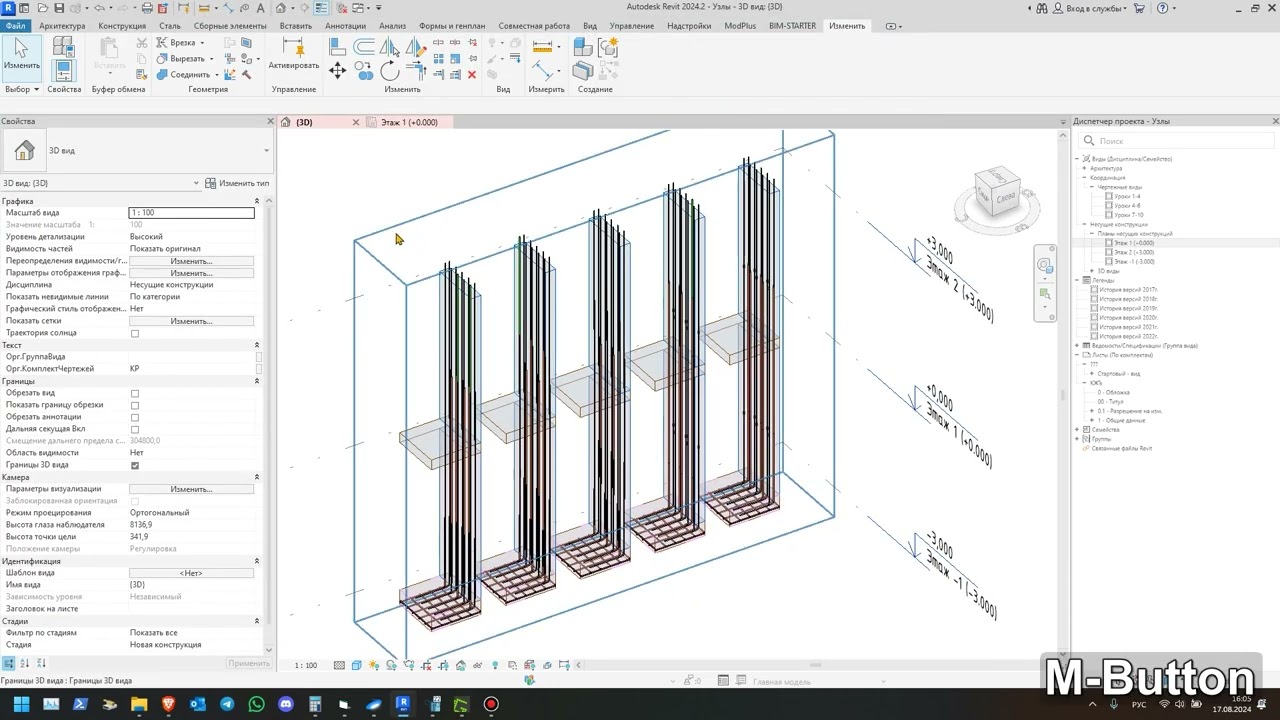Toggle Дальняя секущая Вкл checkbox

click(135, 429)
